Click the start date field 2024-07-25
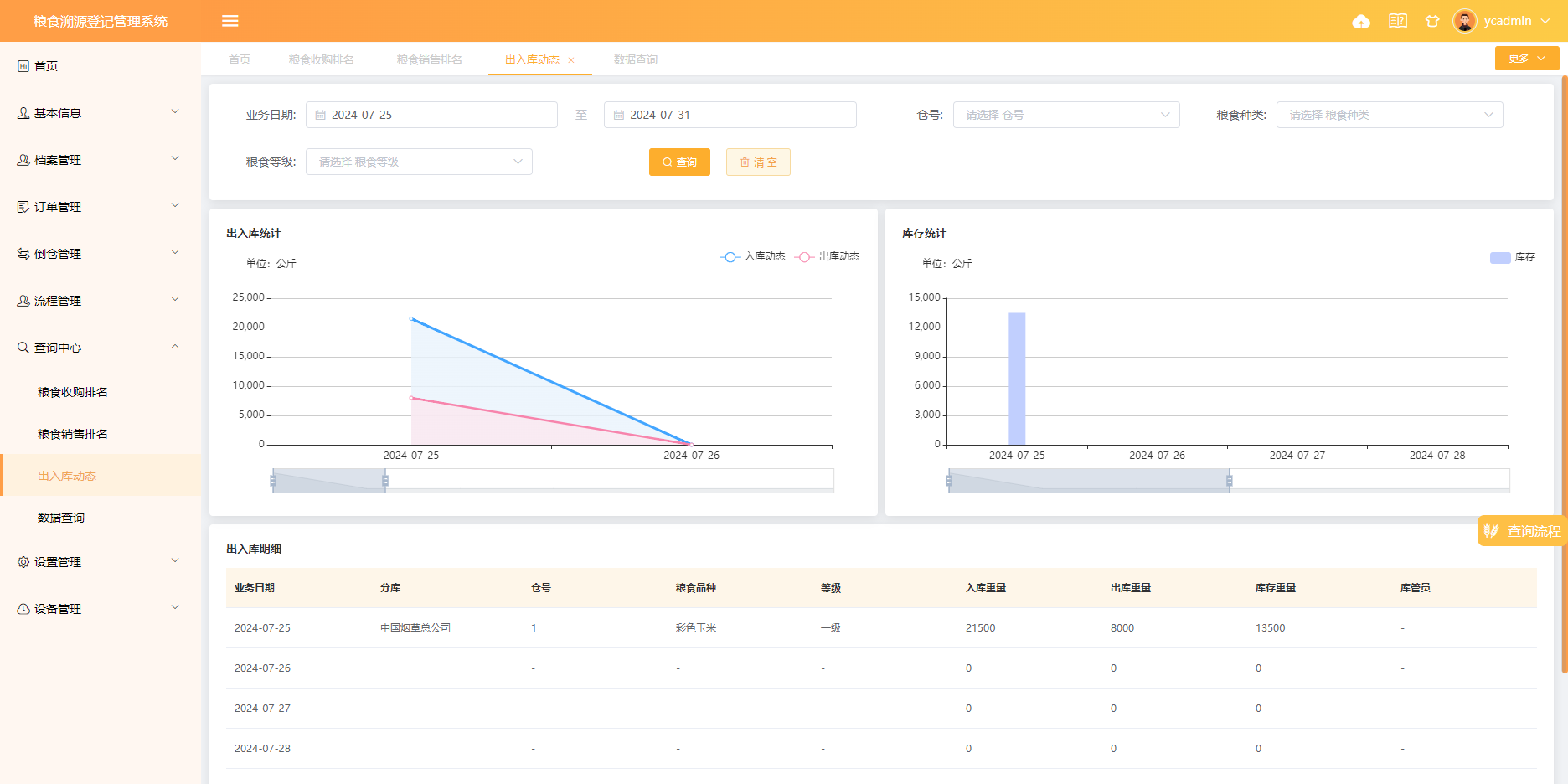The image size is (1568, 784). tap(431, 115)
